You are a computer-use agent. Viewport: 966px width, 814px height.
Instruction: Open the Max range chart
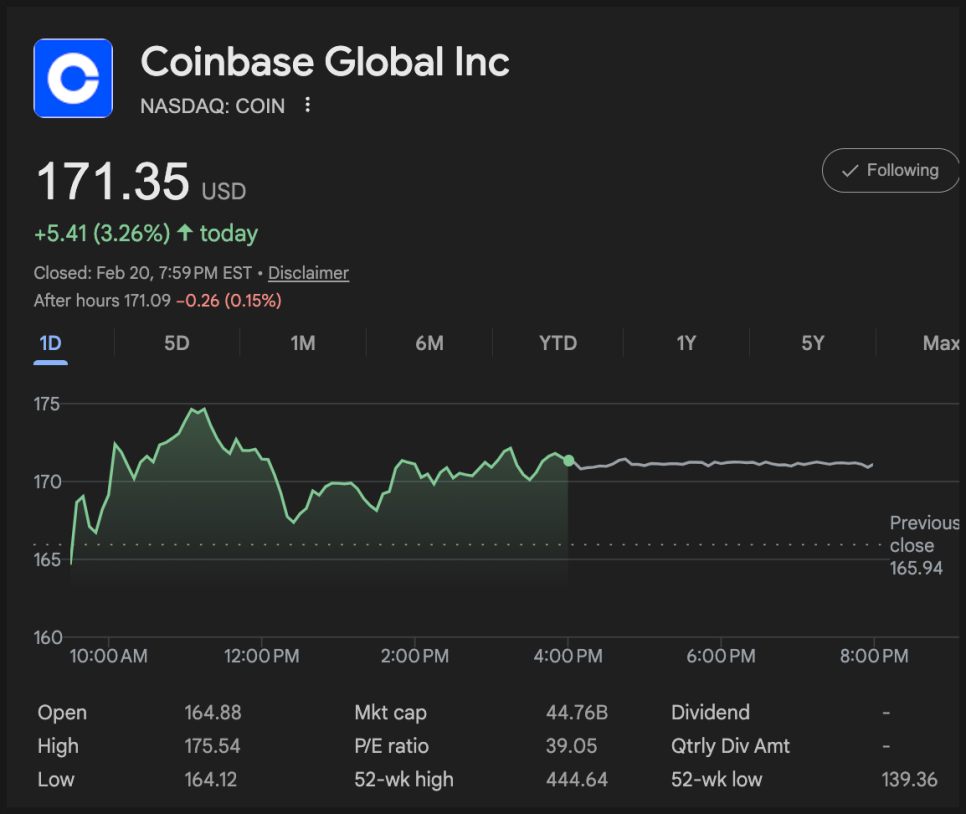coord(940,344)
